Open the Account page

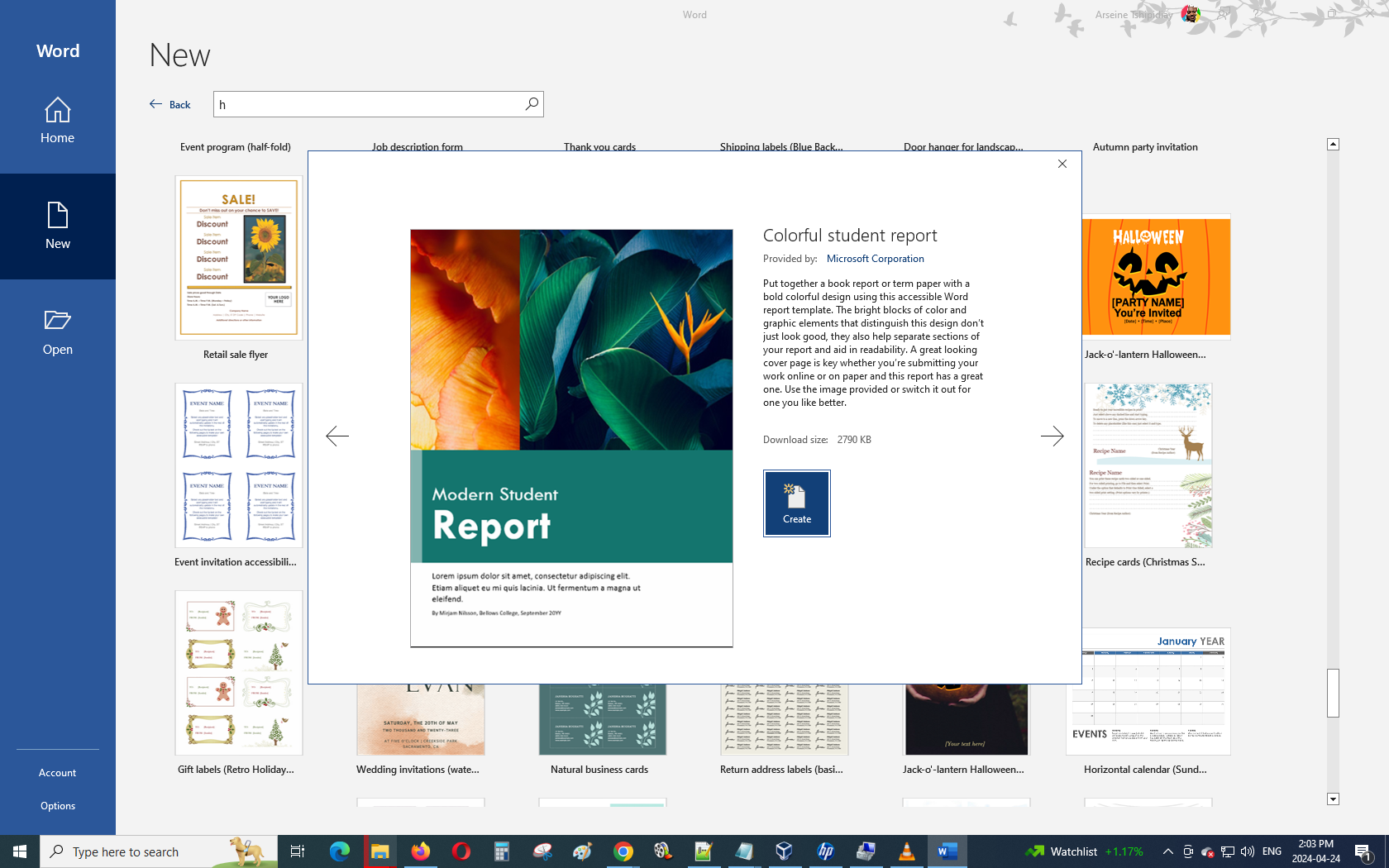pos(58,773)
